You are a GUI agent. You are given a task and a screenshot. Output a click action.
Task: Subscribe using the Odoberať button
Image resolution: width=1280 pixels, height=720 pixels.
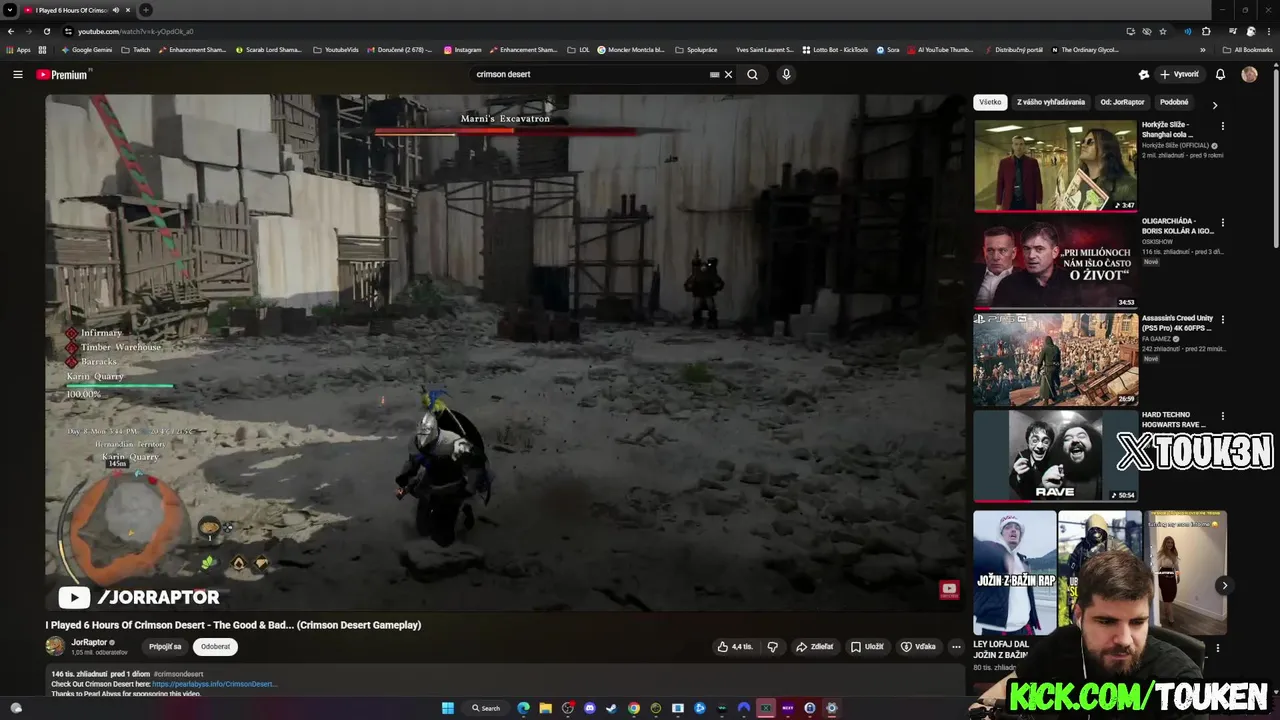tap(215, 647)
